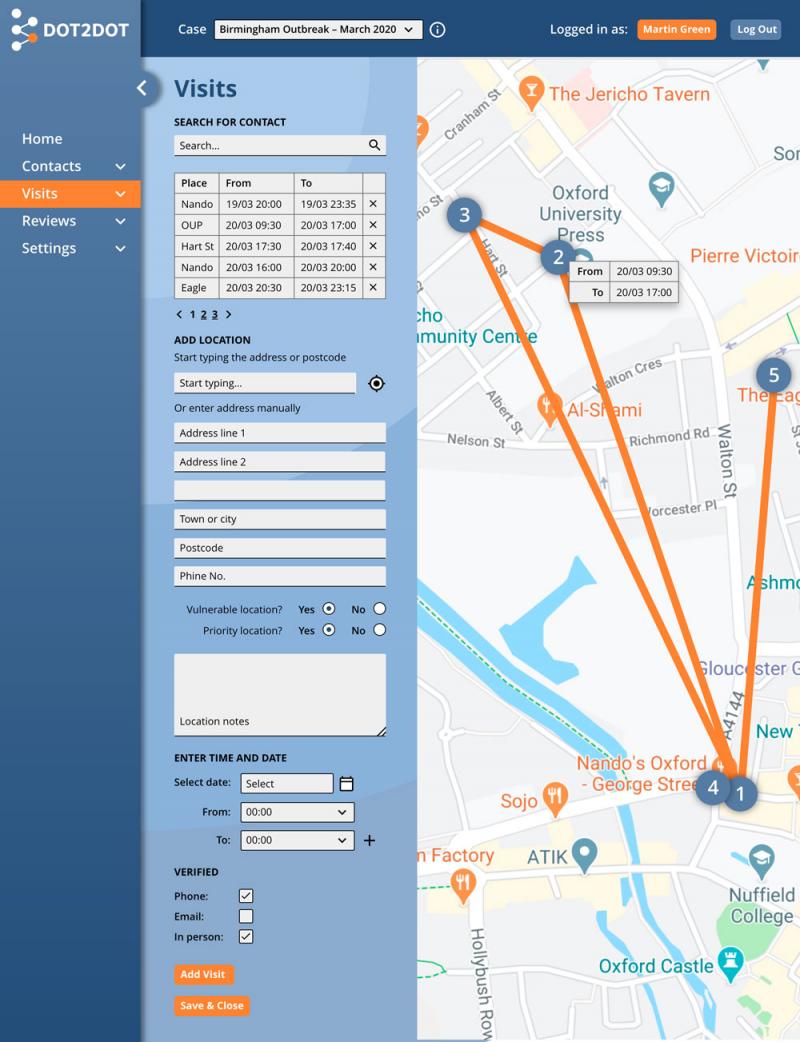Select Yes for Priority location
Screen dimensions: 800x1042
[328, 630]
